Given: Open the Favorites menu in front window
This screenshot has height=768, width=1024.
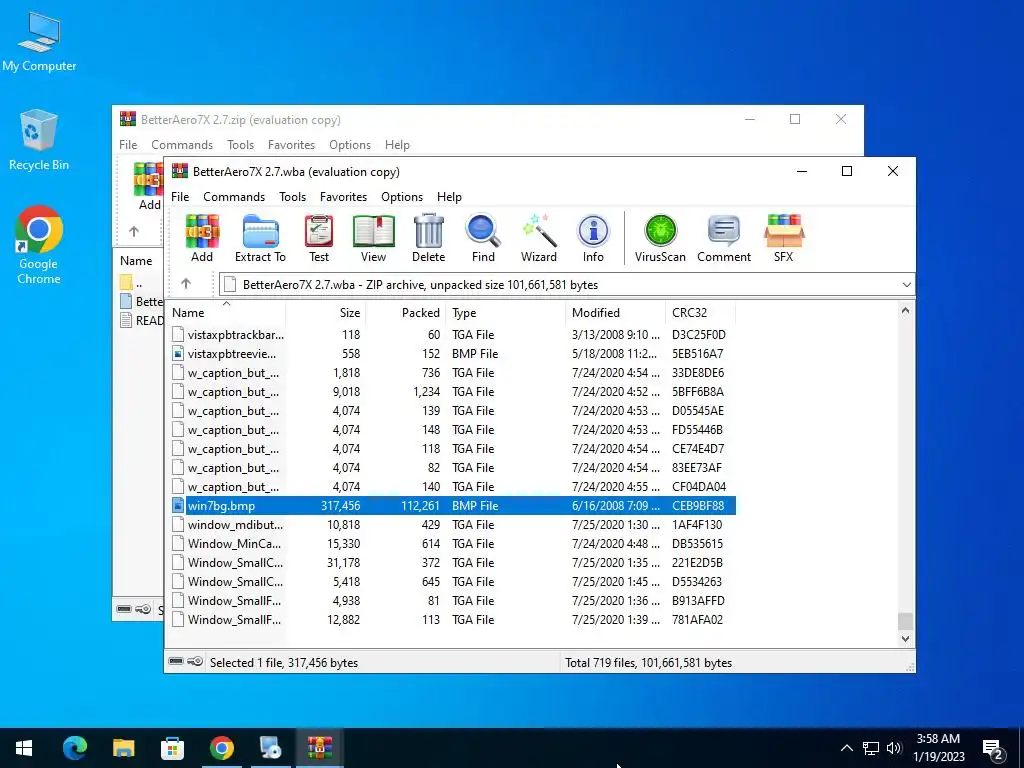Looking at the screenshot, I should point(344,197).
